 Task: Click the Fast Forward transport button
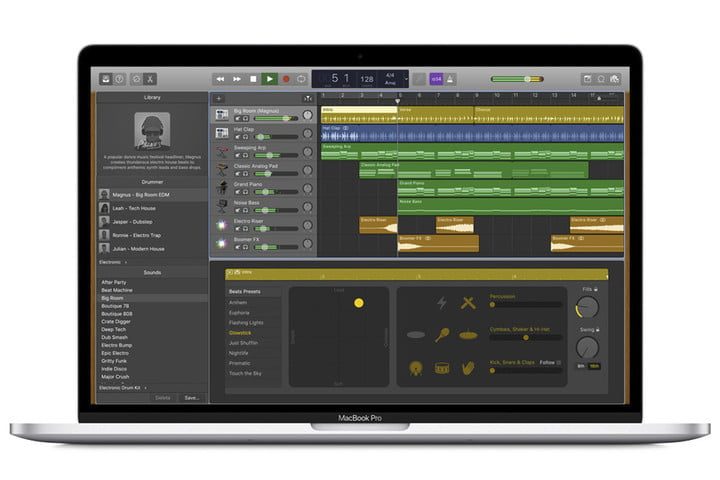click(x=236, y=79)
